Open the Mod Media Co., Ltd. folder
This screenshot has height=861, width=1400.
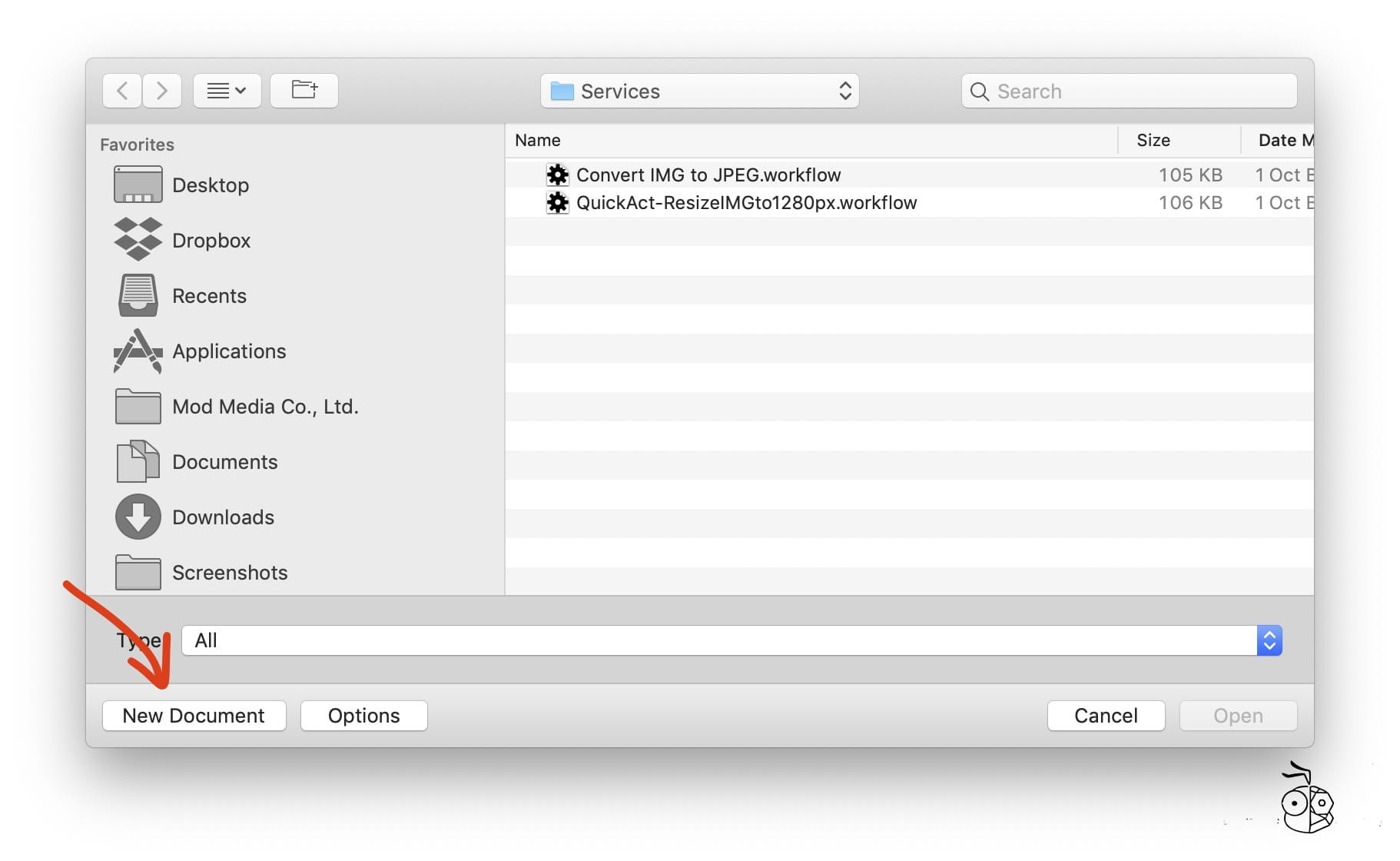265,406
